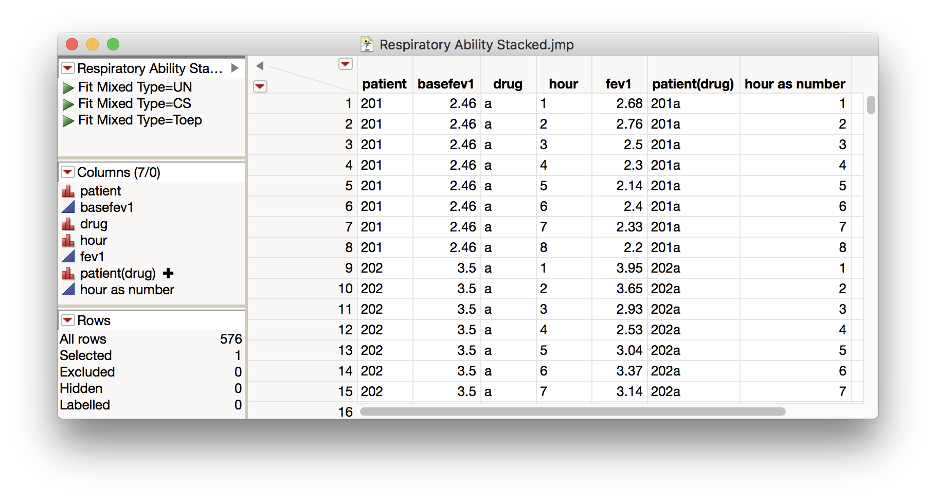Open the Rows panel red triangle menu
This screenshot has width=936, height=502.
click(68, 320)
